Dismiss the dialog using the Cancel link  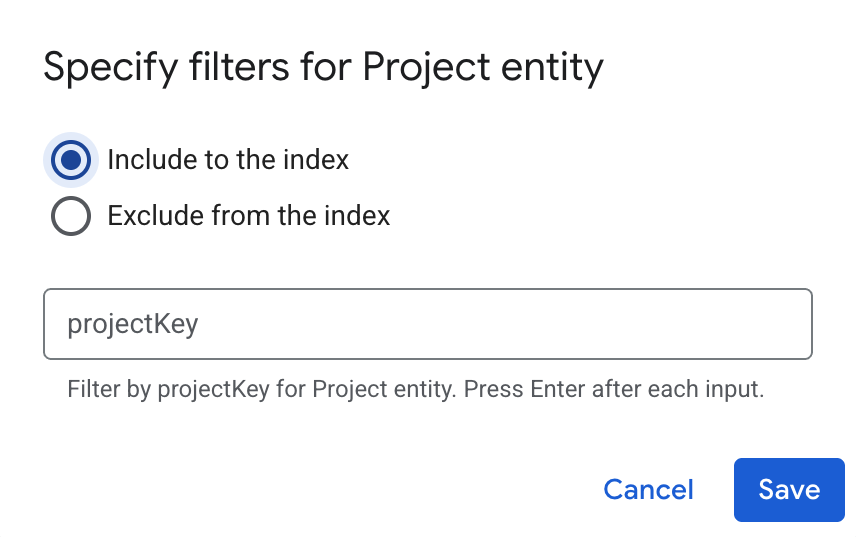click(648, 490)
